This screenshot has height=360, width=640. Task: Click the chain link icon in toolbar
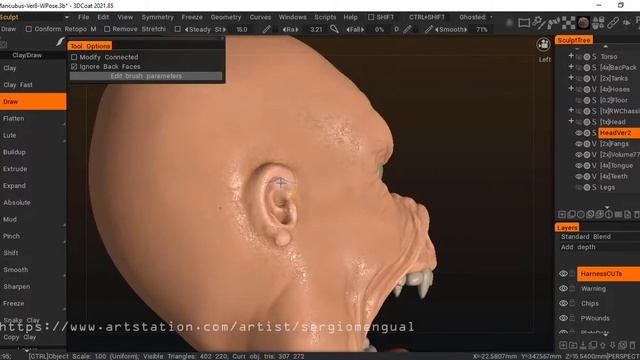pos(612,23)
